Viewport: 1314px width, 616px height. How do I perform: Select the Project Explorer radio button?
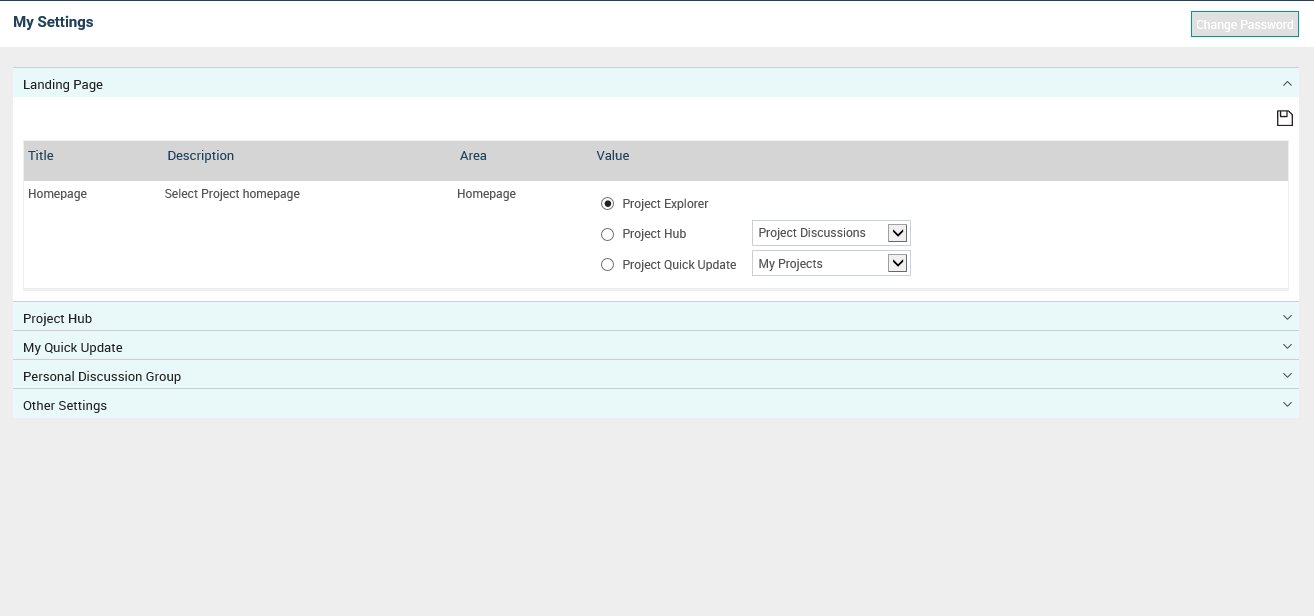click(608, 204)
